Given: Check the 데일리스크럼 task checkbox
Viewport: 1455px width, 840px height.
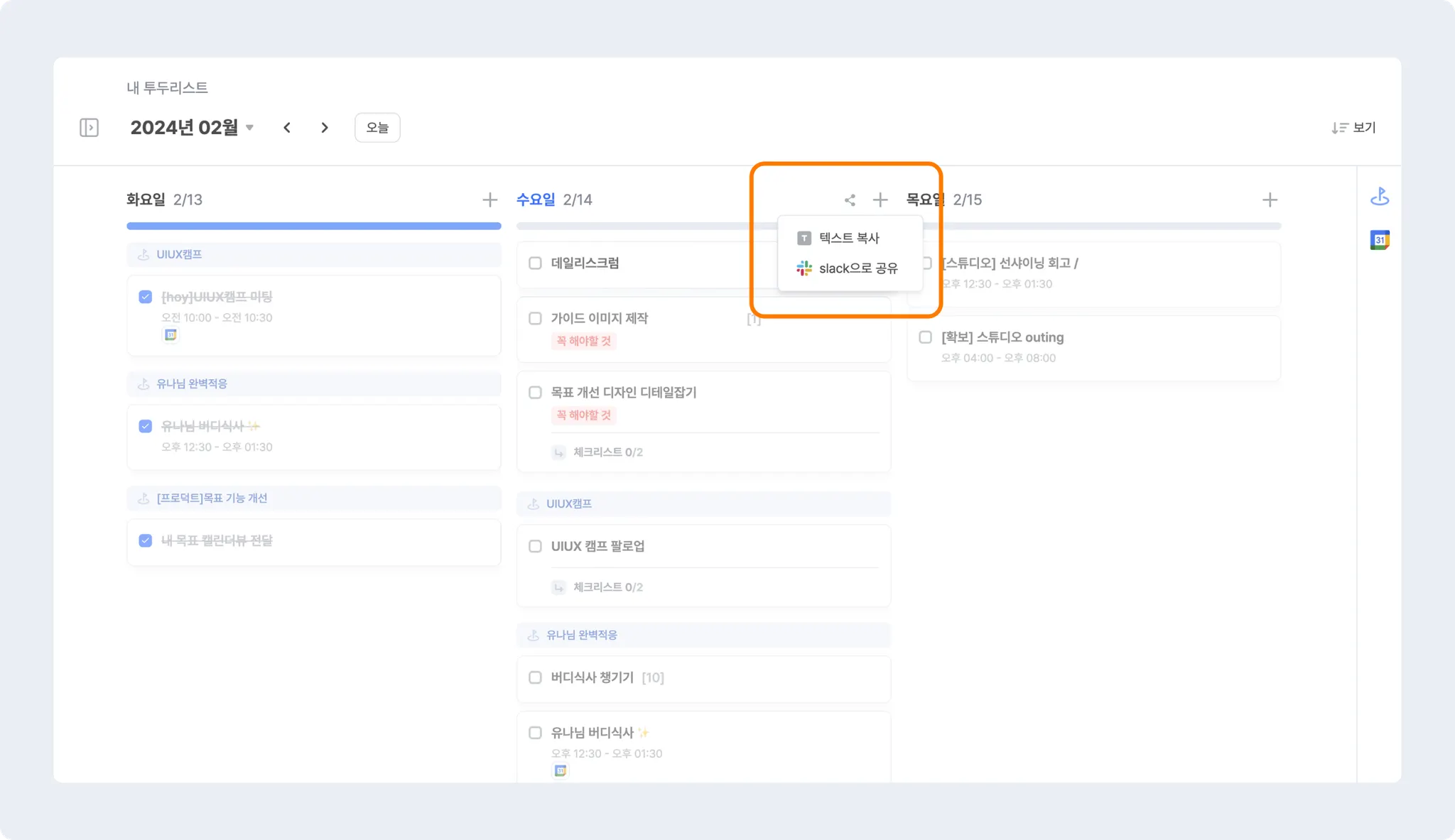Looking at the screenshot, I should click(x=536, y=263).
